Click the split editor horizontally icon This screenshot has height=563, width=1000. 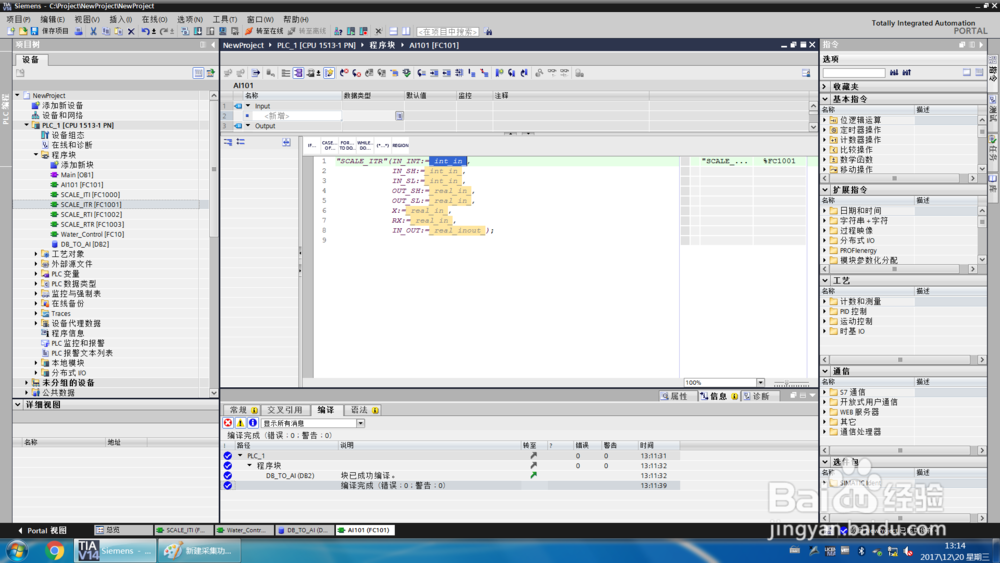(393, 31)
